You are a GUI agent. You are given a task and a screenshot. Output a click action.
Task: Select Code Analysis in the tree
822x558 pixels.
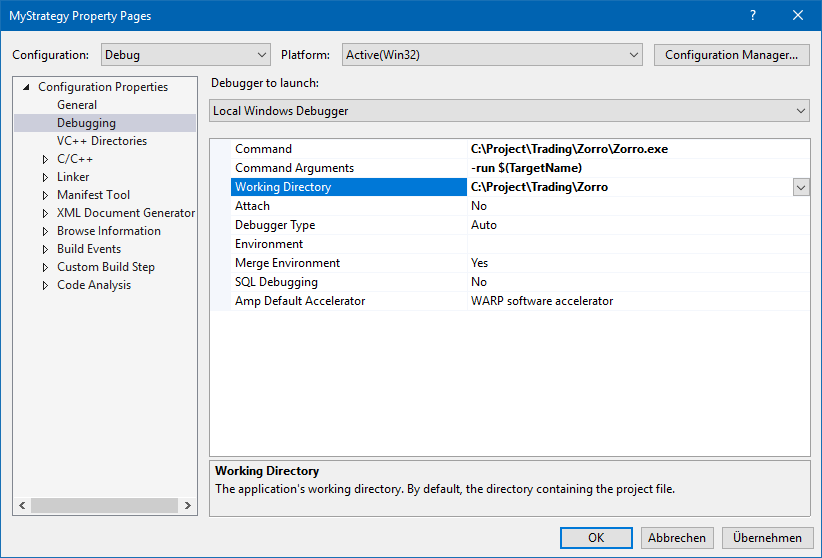[x=94, y=285]
